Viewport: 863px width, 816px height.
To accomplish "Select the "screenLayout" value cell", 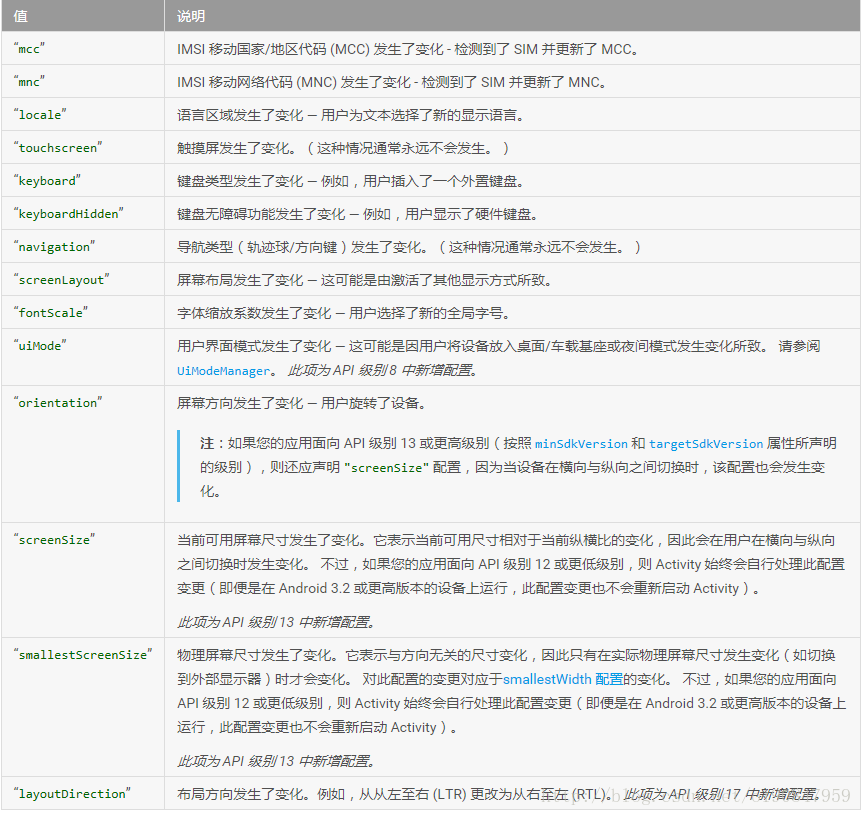I will pos(61,280).
